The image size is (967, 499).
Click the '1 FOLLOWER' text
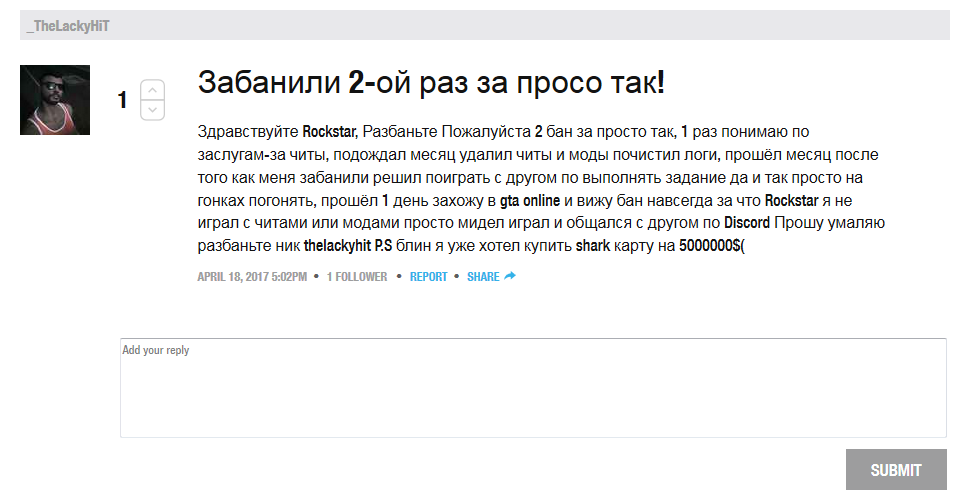[357, 277]
